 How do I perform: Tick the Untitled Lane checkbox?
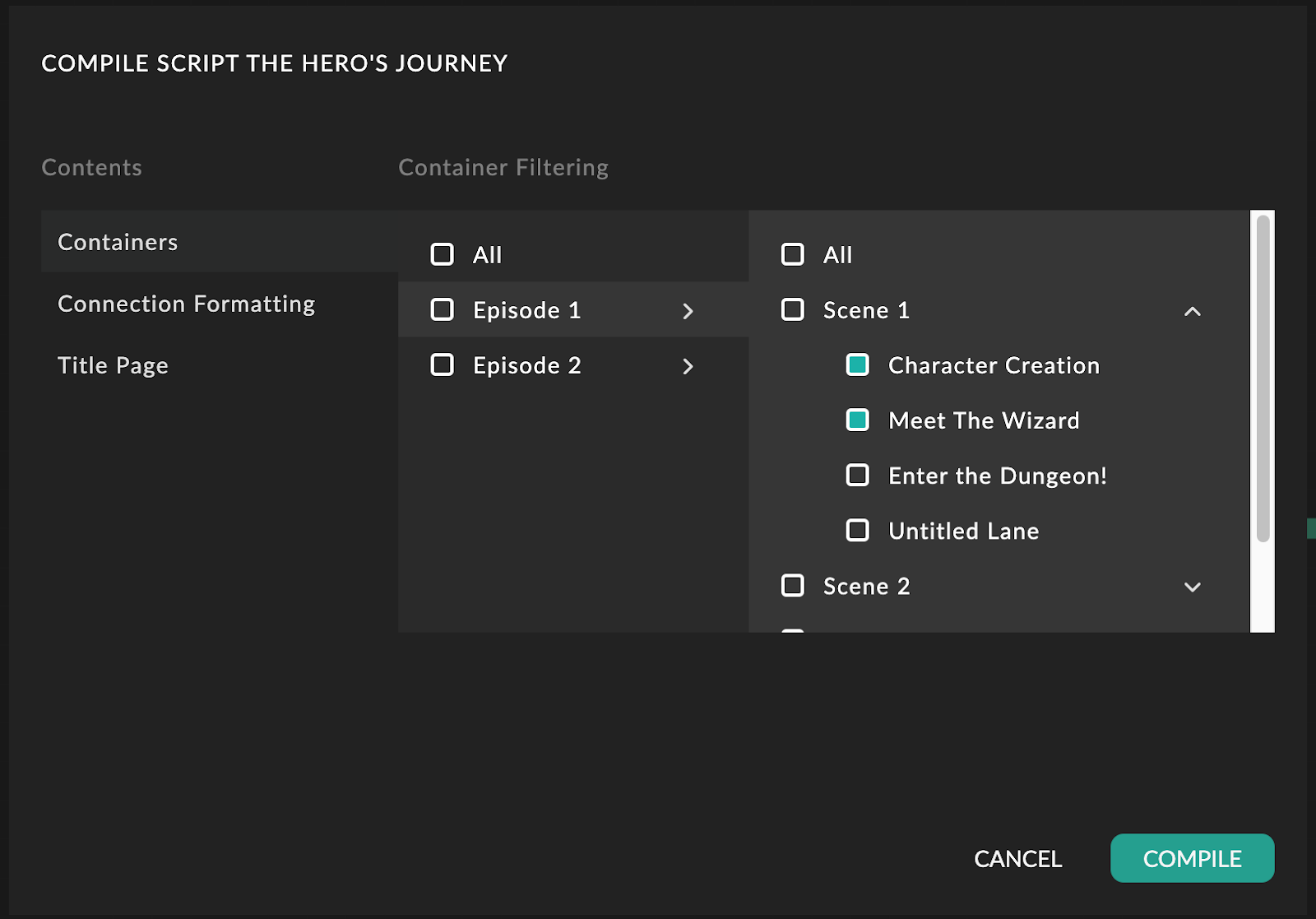click(858, 530)
